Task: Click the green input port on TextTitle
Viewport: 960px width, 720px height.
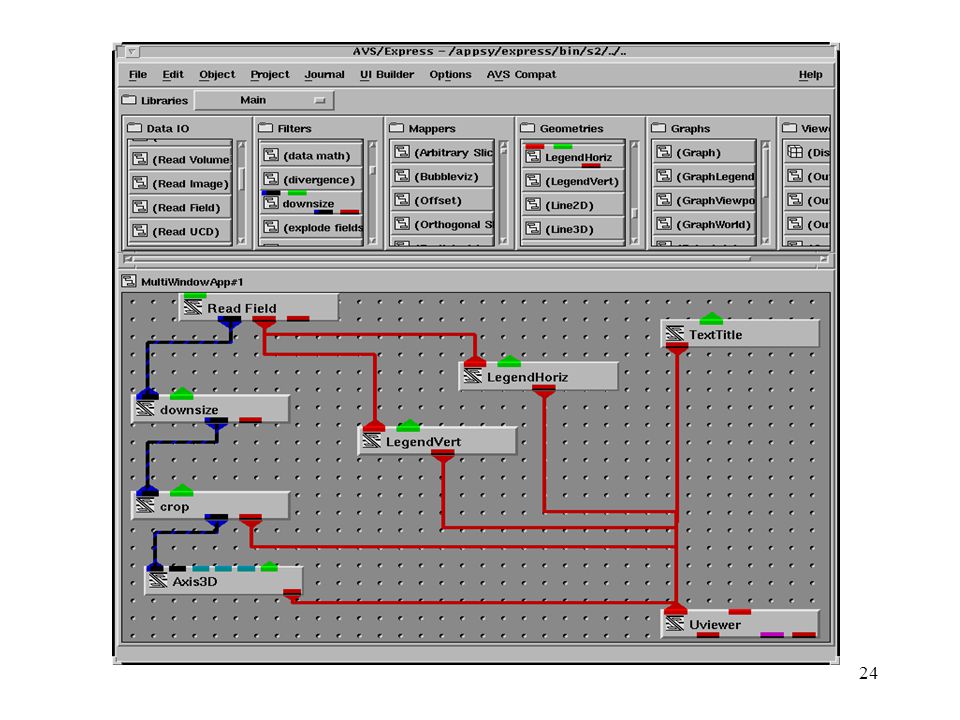Action: coord(711,318)
